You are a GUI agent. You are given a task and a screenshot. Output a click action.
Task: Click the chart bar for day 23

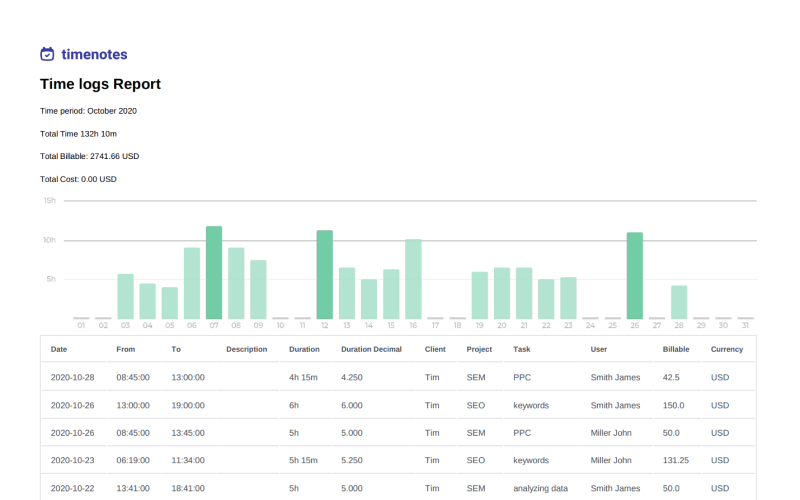pos(568,298)
